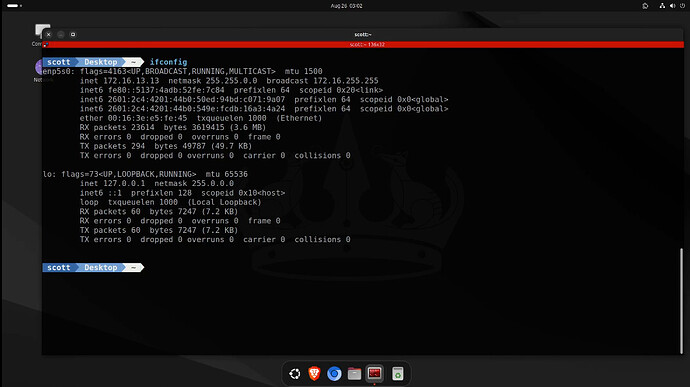The height and width of the screenshot is (387, 690).
Task: Select the Terminator terminal dock icon
Action: pos(374,373)
